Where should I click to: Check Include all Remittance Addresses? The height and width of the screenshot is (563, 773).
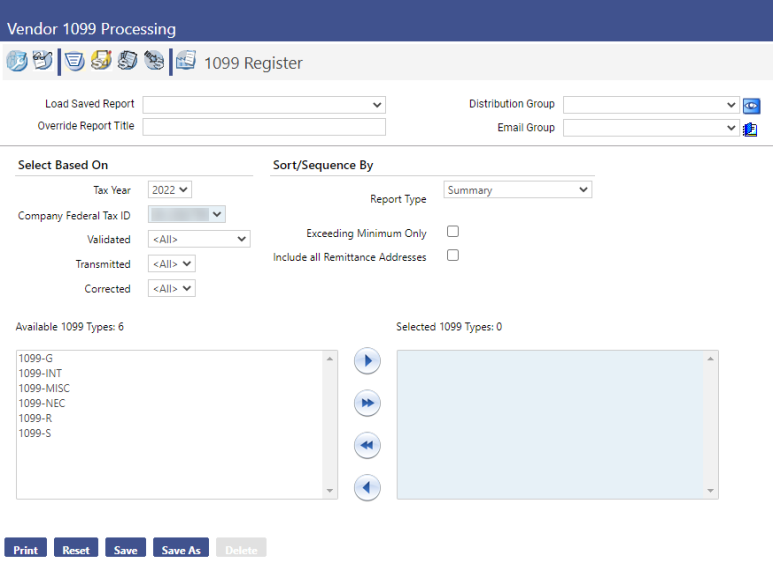pos(453,256)
